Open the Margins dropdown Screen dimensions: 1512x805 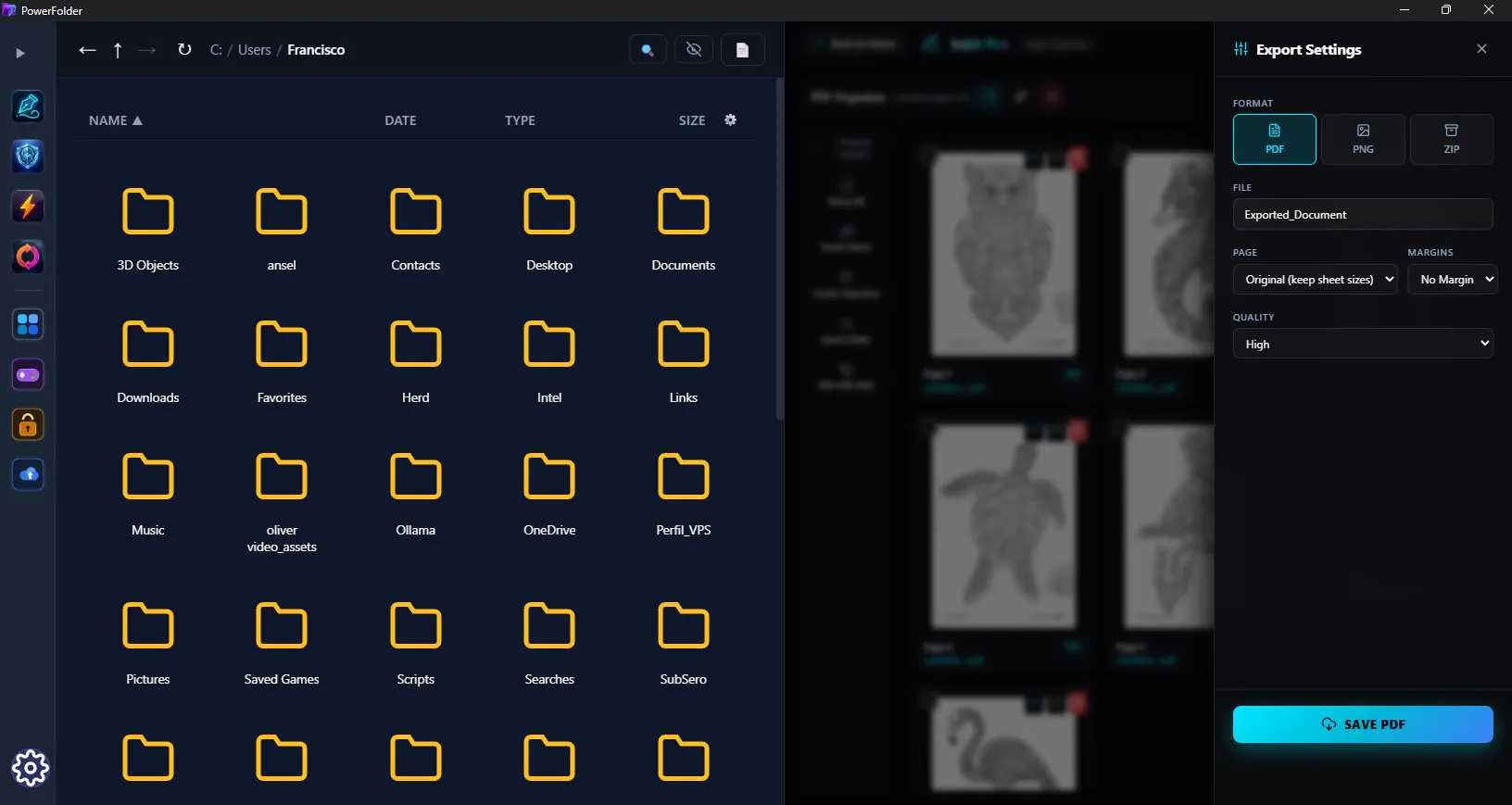[1453, 280]
